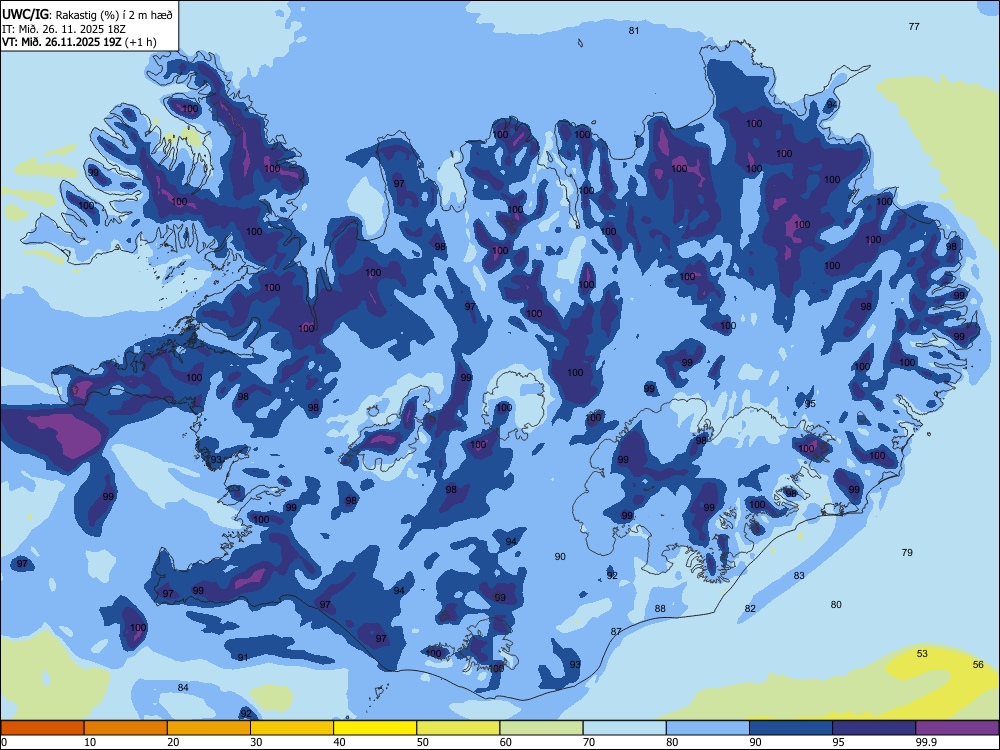Click the purple above-99.9 legend swatch

957,728
